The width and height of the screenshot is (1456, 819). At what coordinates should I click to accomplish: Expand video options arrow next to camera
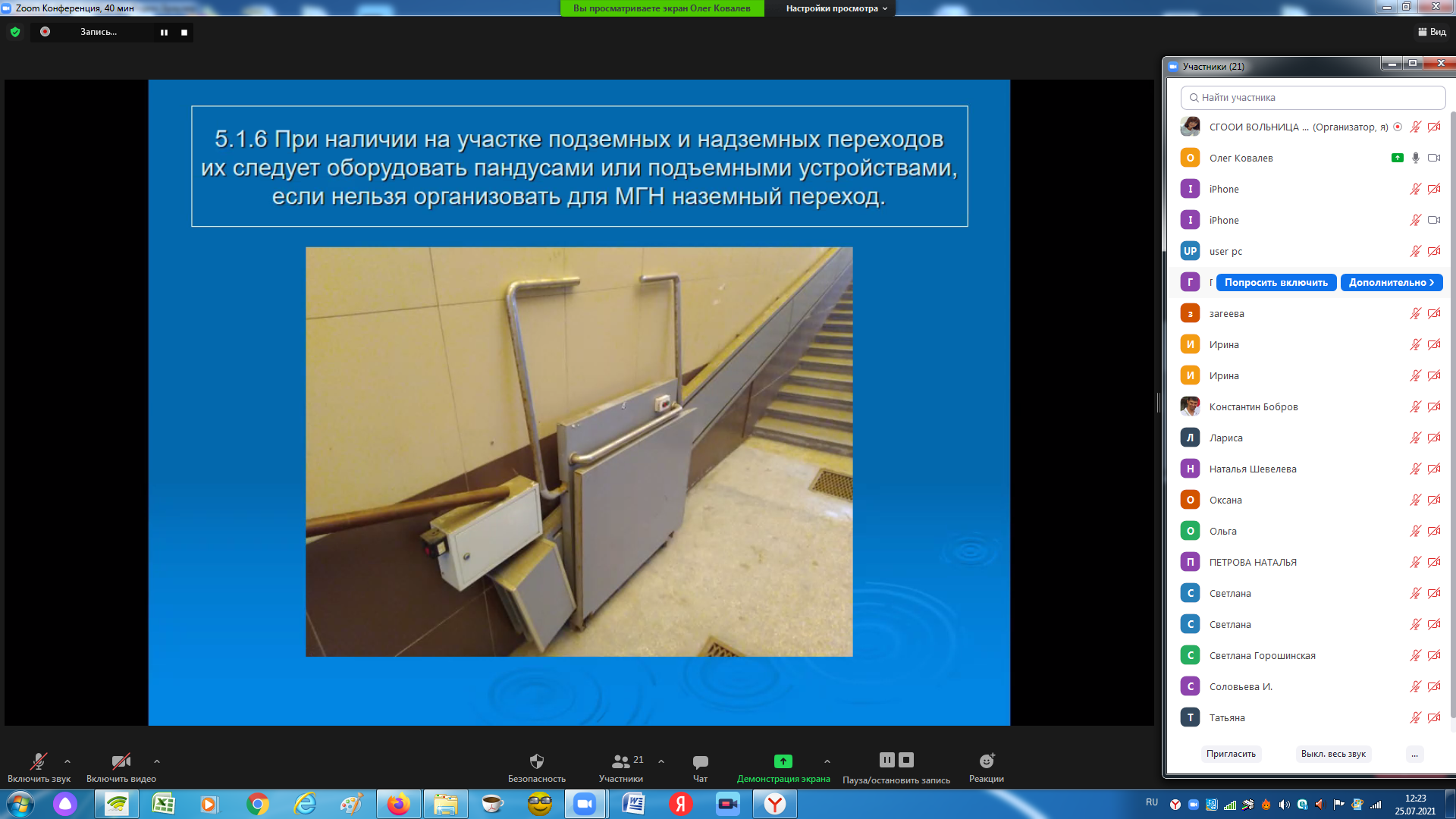(157, 761)
